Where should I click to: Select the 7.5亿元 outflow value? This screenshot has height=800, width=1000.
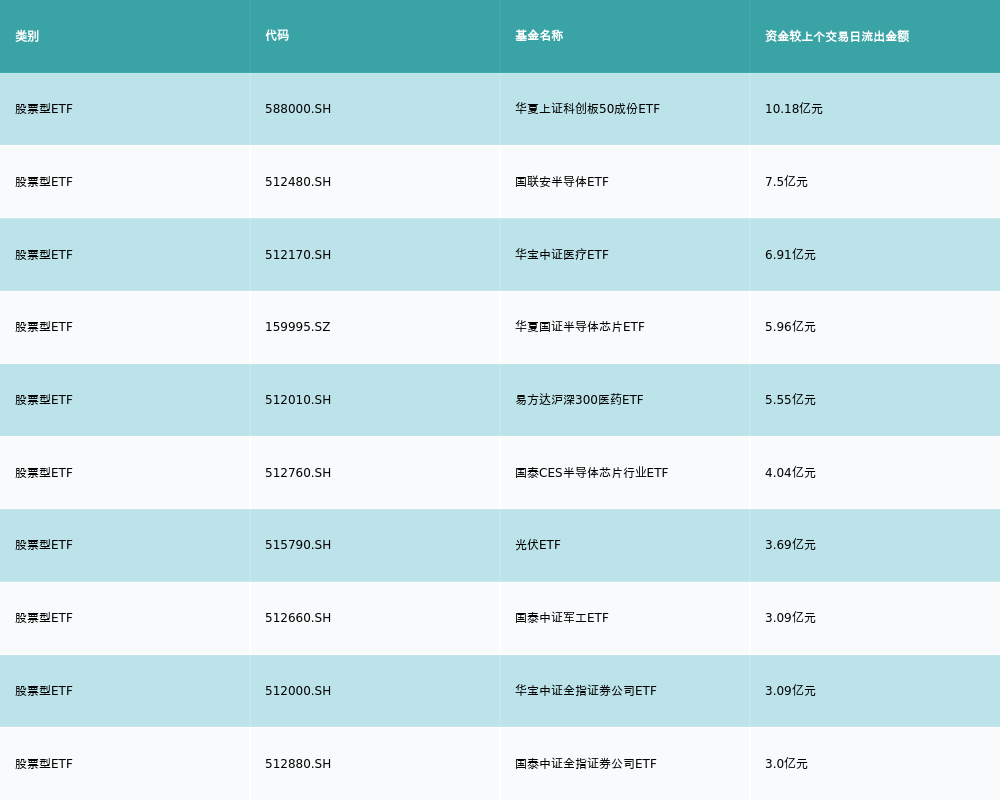(786, 182)
